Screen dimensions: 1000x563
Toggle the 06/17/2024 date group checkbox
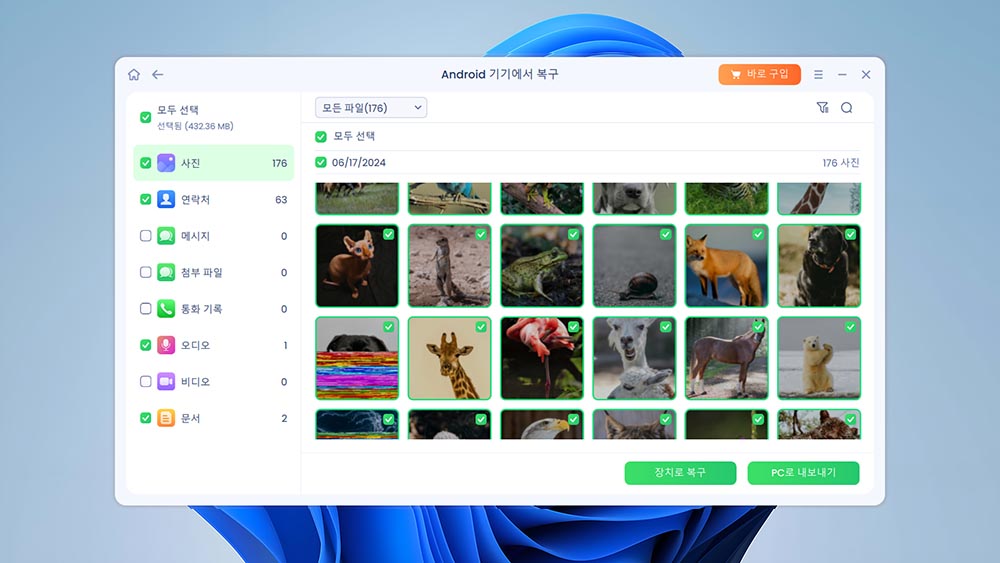click(321, 163)
